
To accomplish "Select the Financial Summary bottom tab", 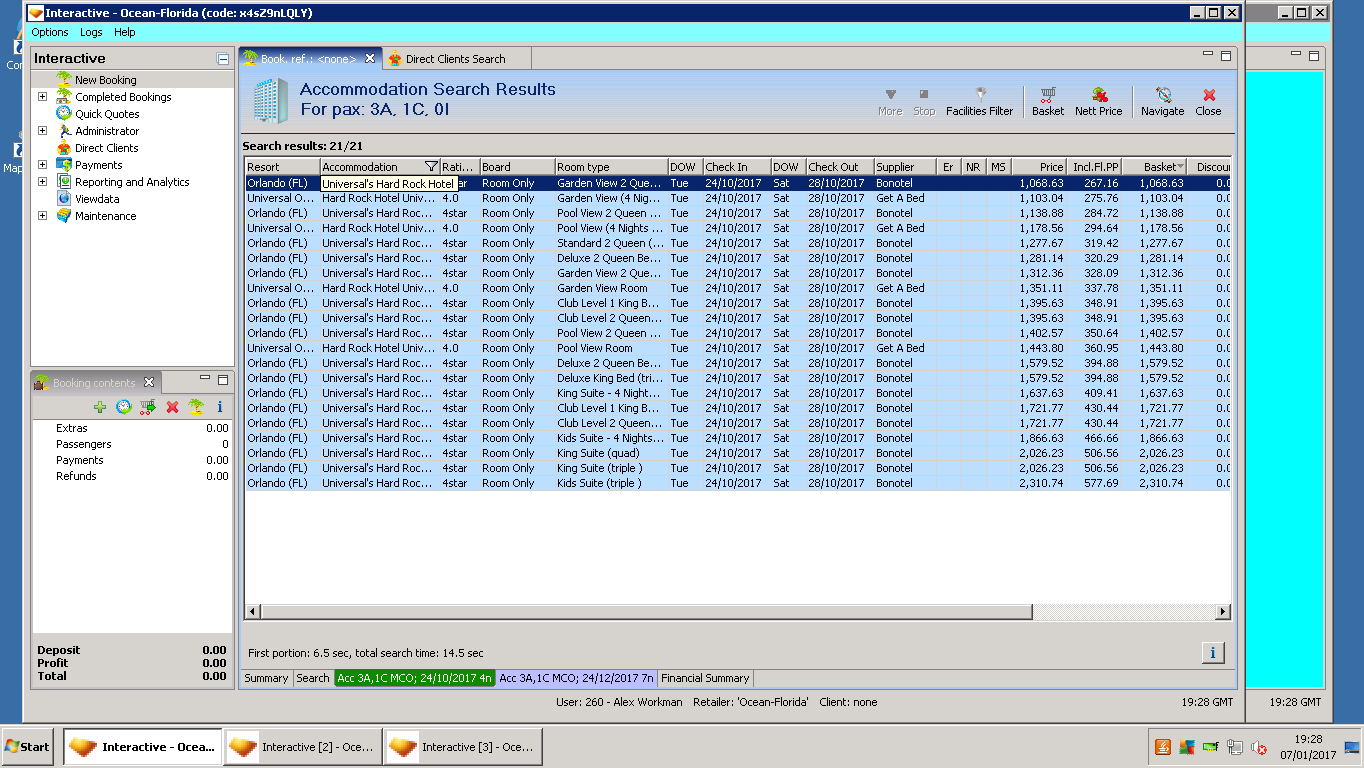I will (705, 678).
